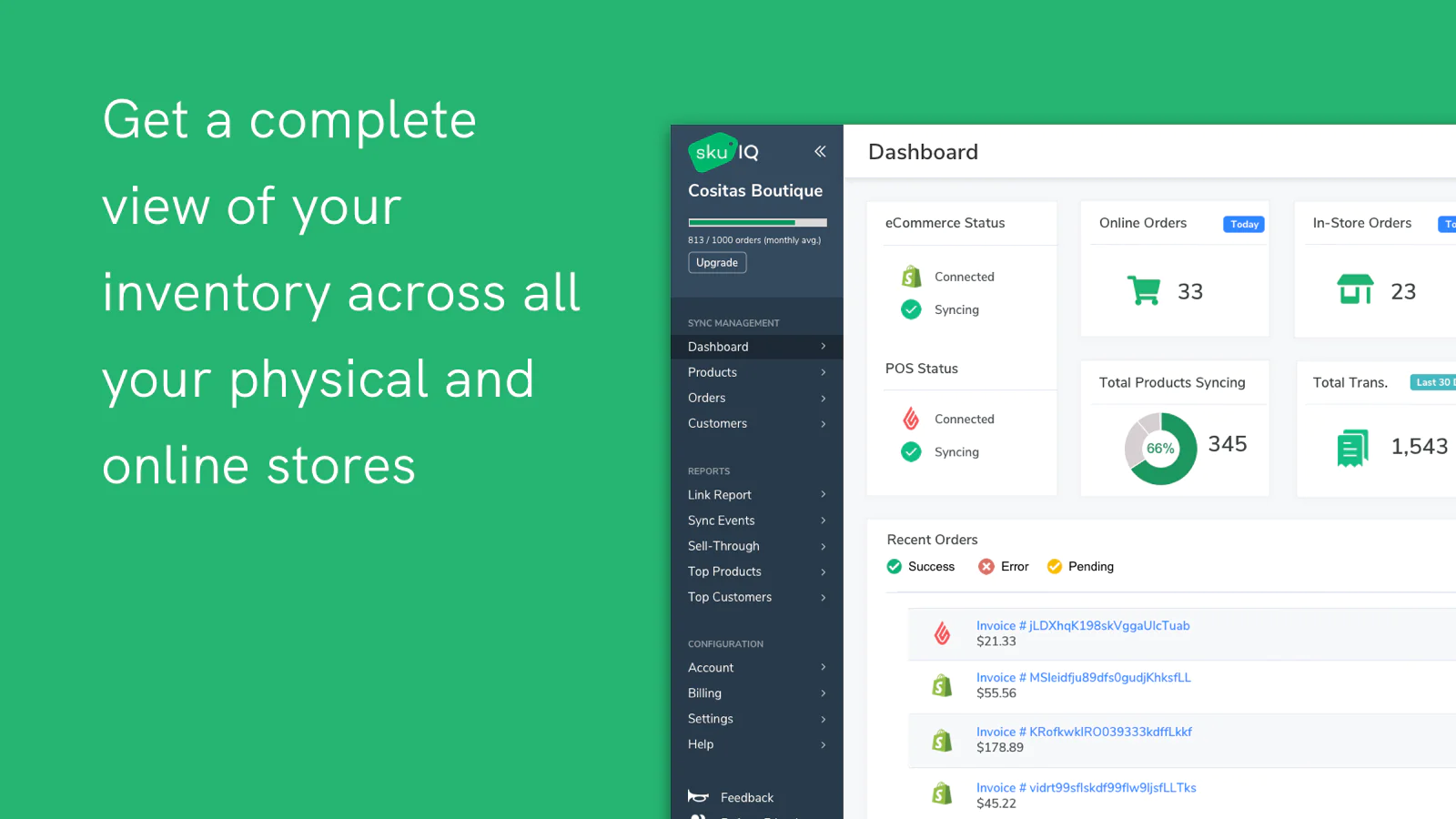This screenshot has height=819, width=1456.
Task: Click the Feedback link
Action: click(x=747, y=797)
